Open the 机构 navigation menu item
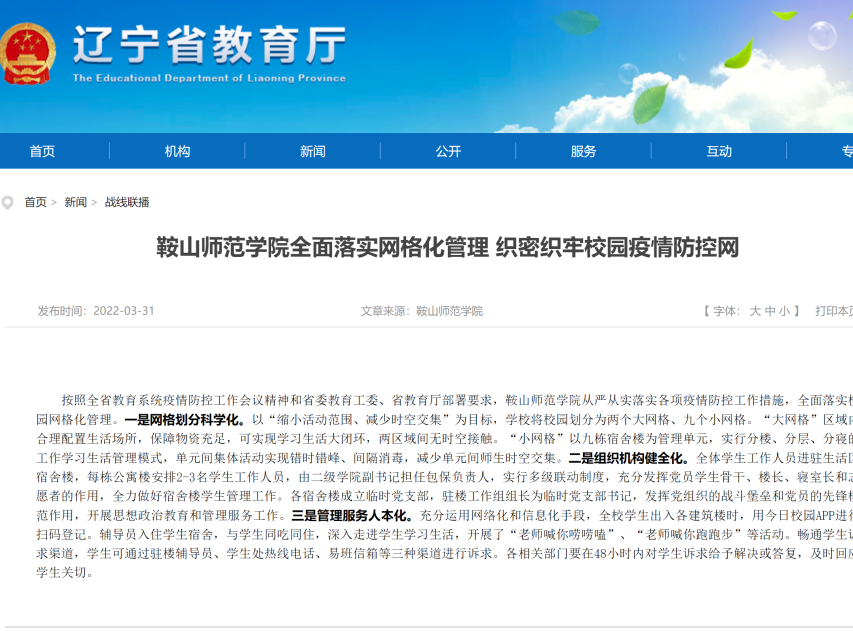This screenshot has height=639, width=853. click(x=177, y=151)
